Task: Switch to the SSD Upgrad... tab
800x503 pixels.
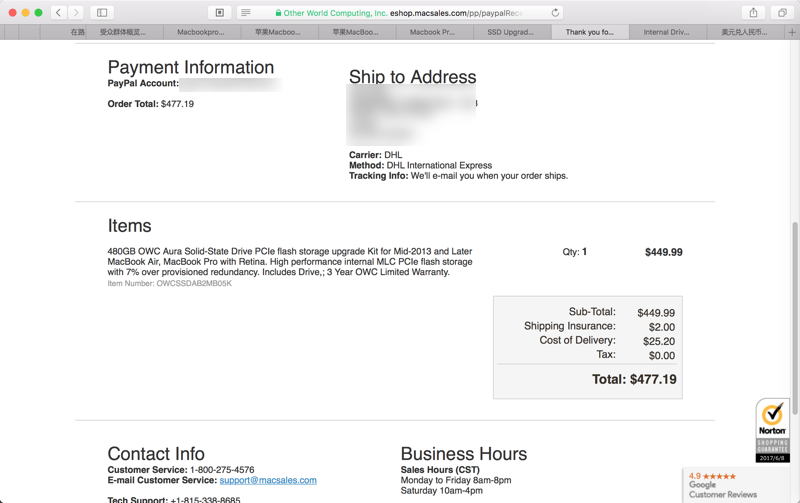Action: click(510, 32)
